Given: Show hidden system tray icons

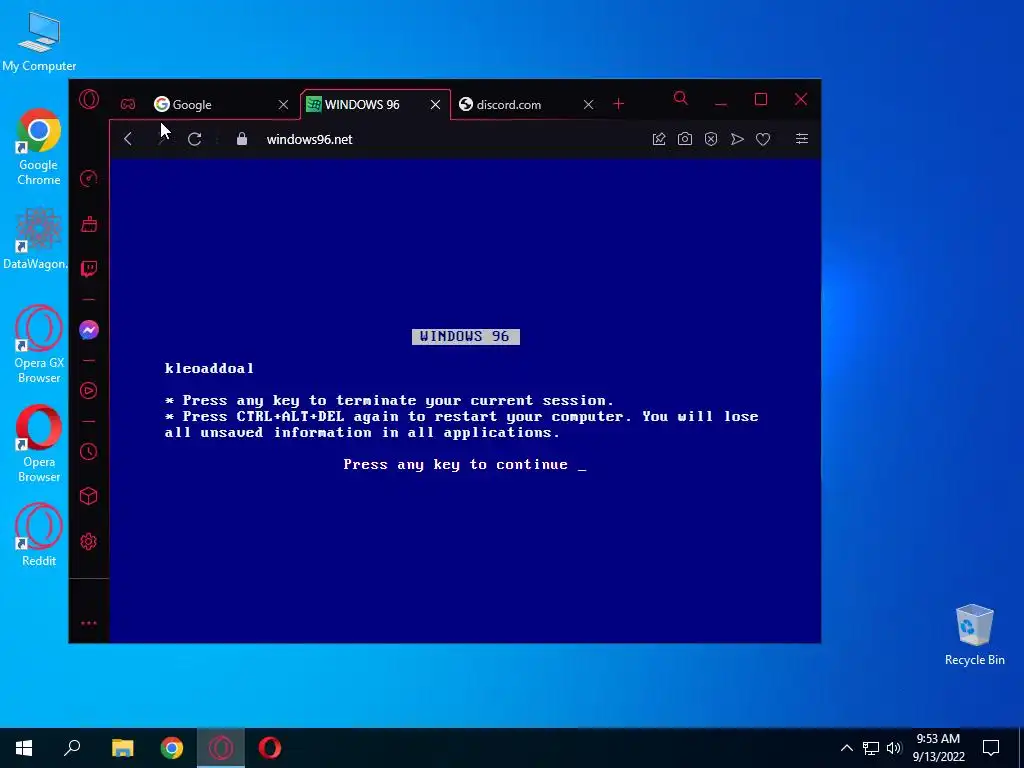Looking at the screenshot, I should pos(846,748).
